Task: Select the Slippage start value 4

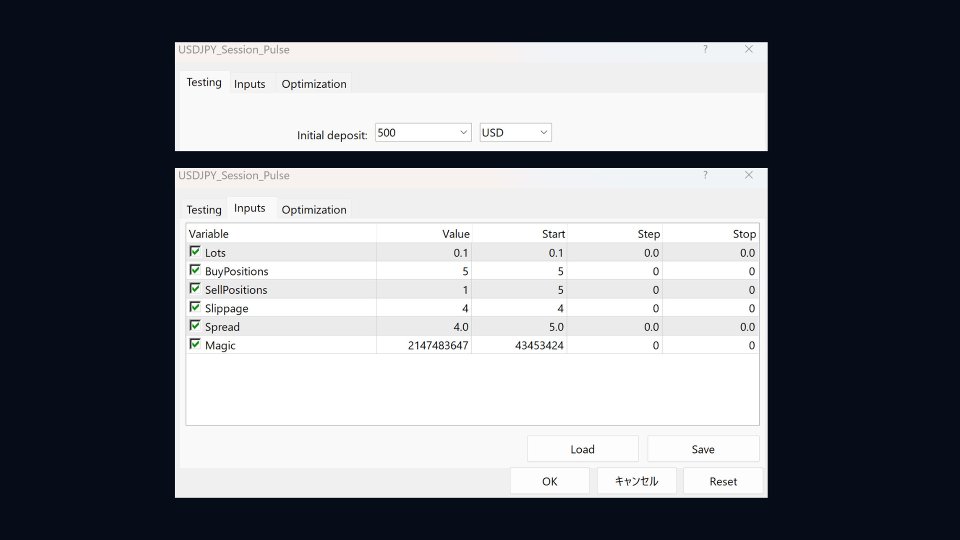Action: [x=519, y=308]
